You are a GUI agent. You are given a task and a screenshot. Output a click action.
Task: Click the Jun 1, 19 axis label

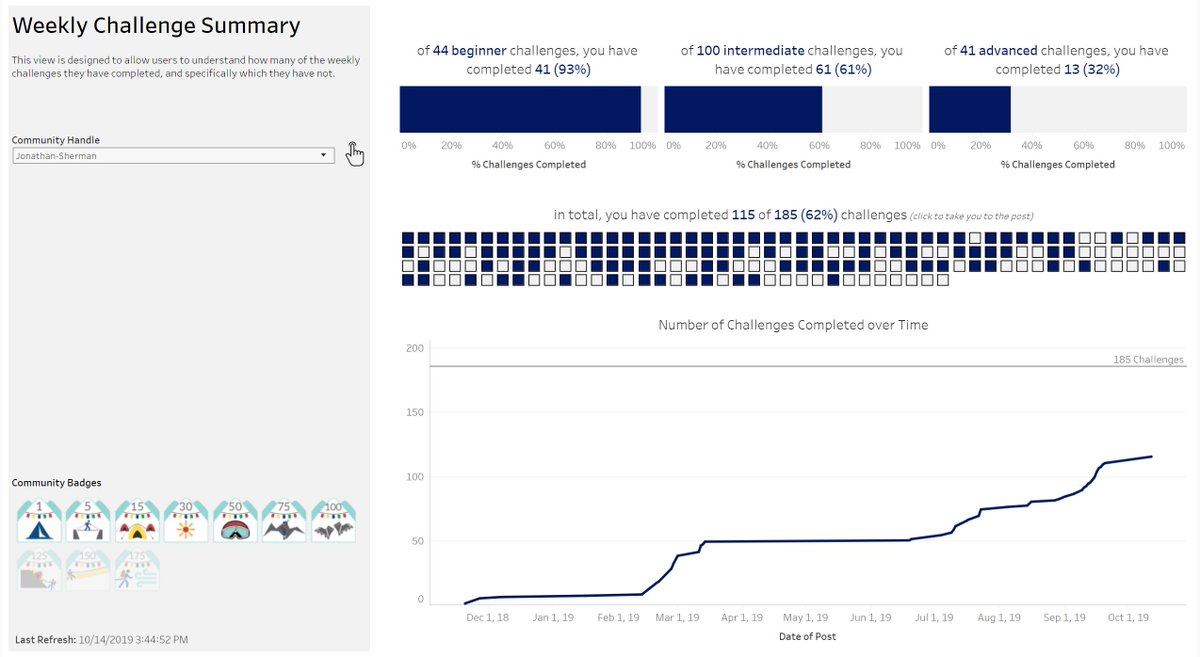tap(870, 618)
